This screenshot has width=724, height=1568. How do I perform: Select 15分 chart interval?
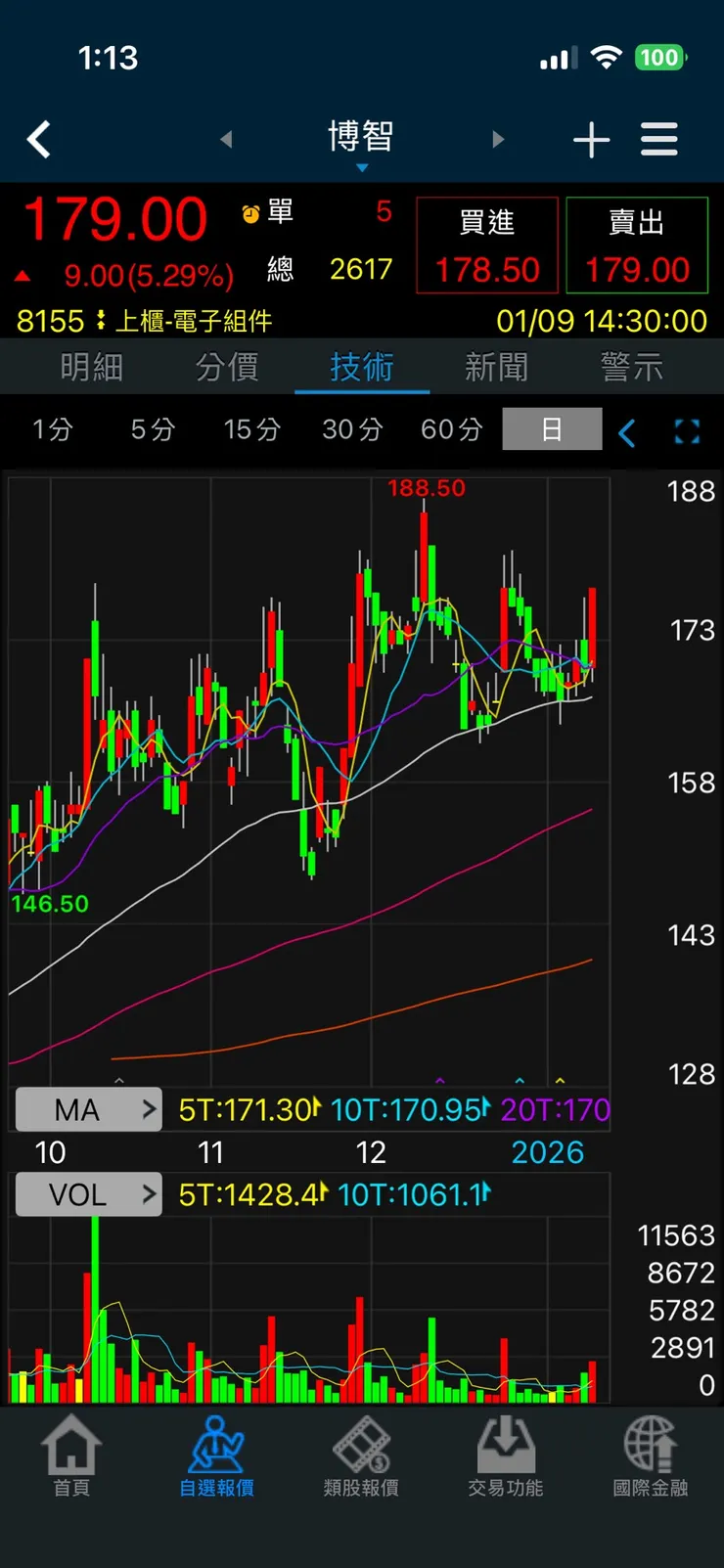[252, 429]
